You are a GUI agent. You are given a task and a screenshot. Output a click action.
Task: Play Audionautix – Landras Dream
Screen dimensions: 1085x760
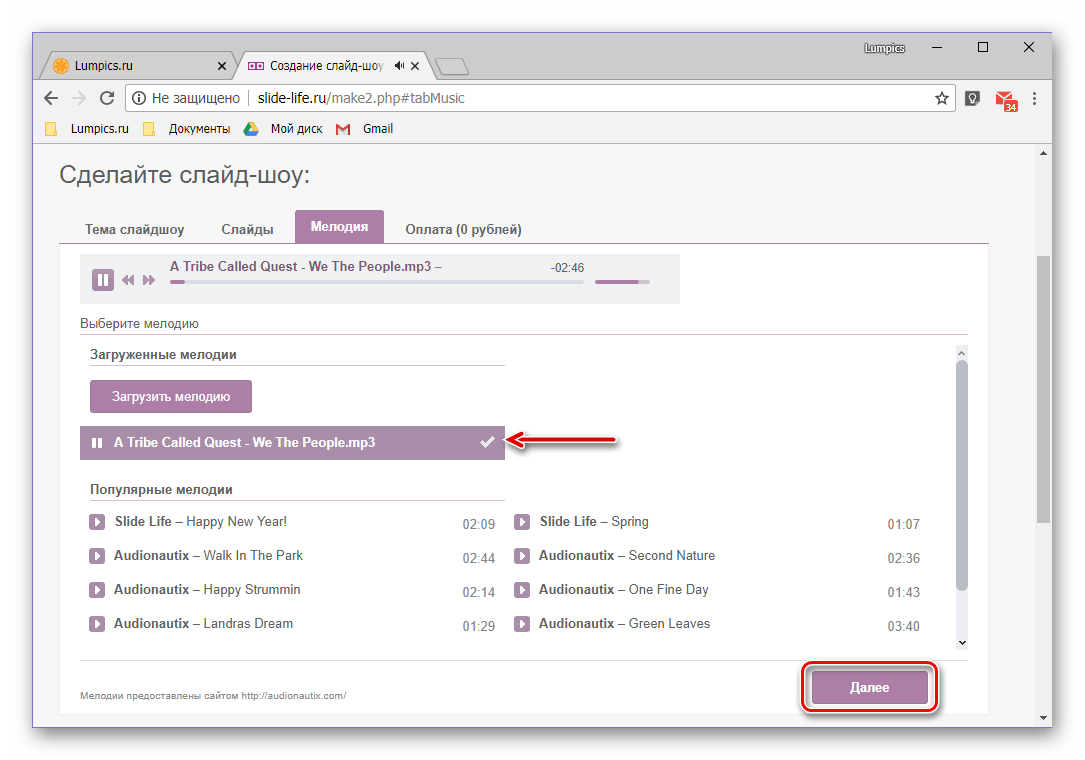point(97,624)
